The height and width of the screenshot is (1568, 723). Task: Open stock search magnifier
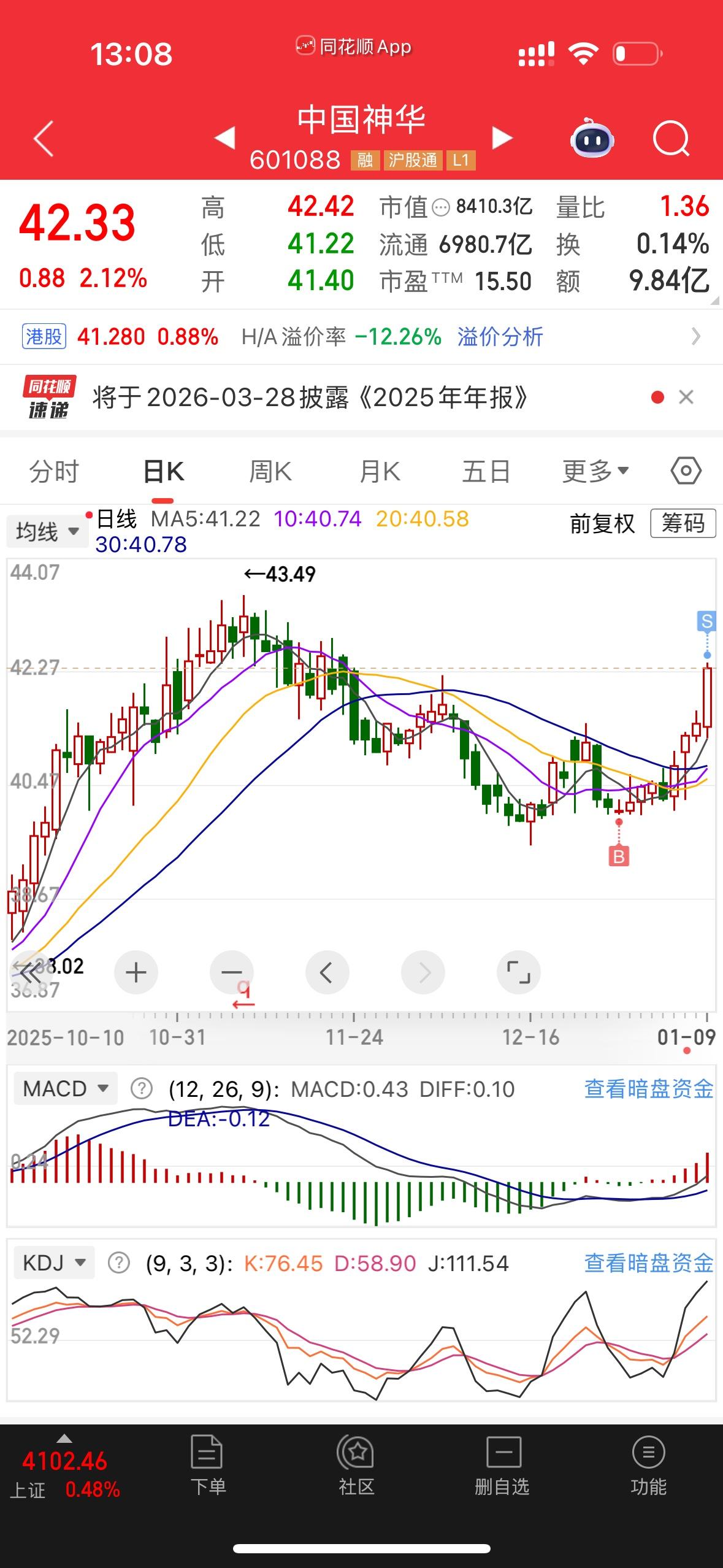[x=671, y=139]
